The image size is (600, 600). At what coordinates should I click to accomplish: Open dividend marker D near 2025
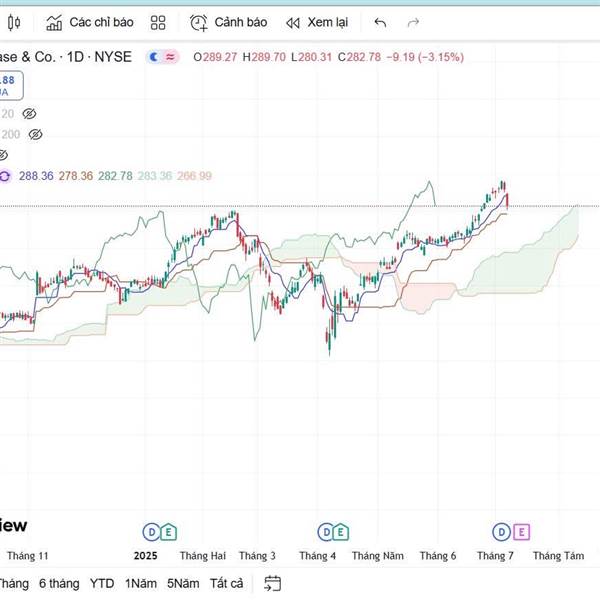coord(152,532)
